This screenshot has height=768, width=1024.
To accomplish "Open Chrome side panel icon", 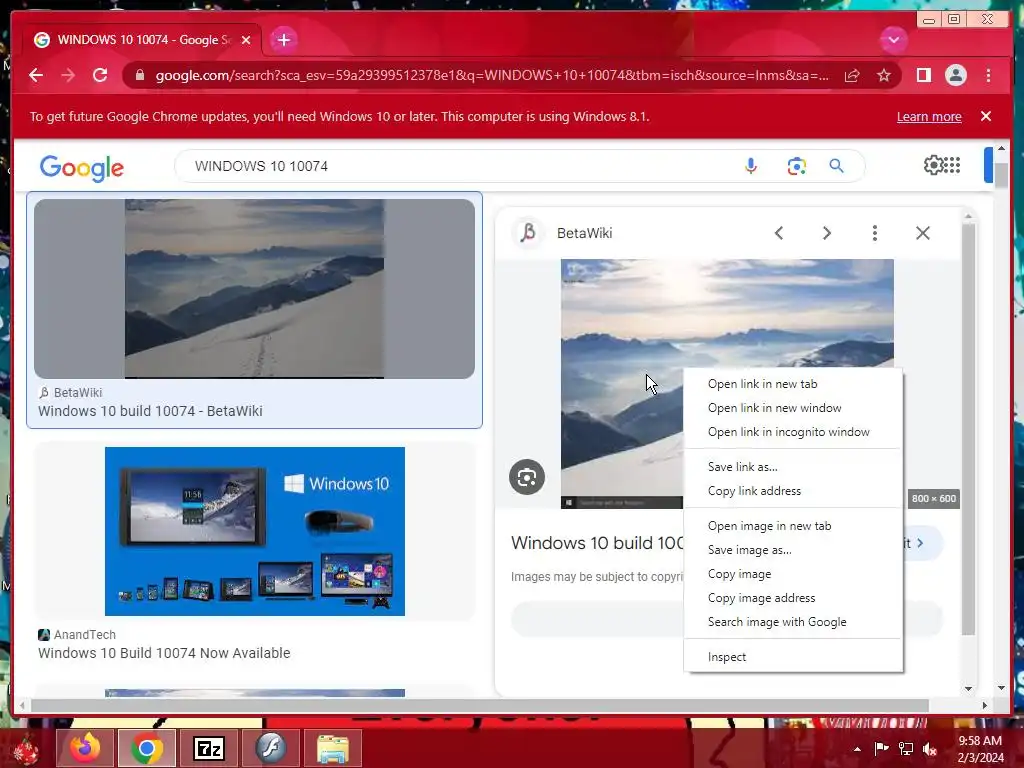I will 923,76.
